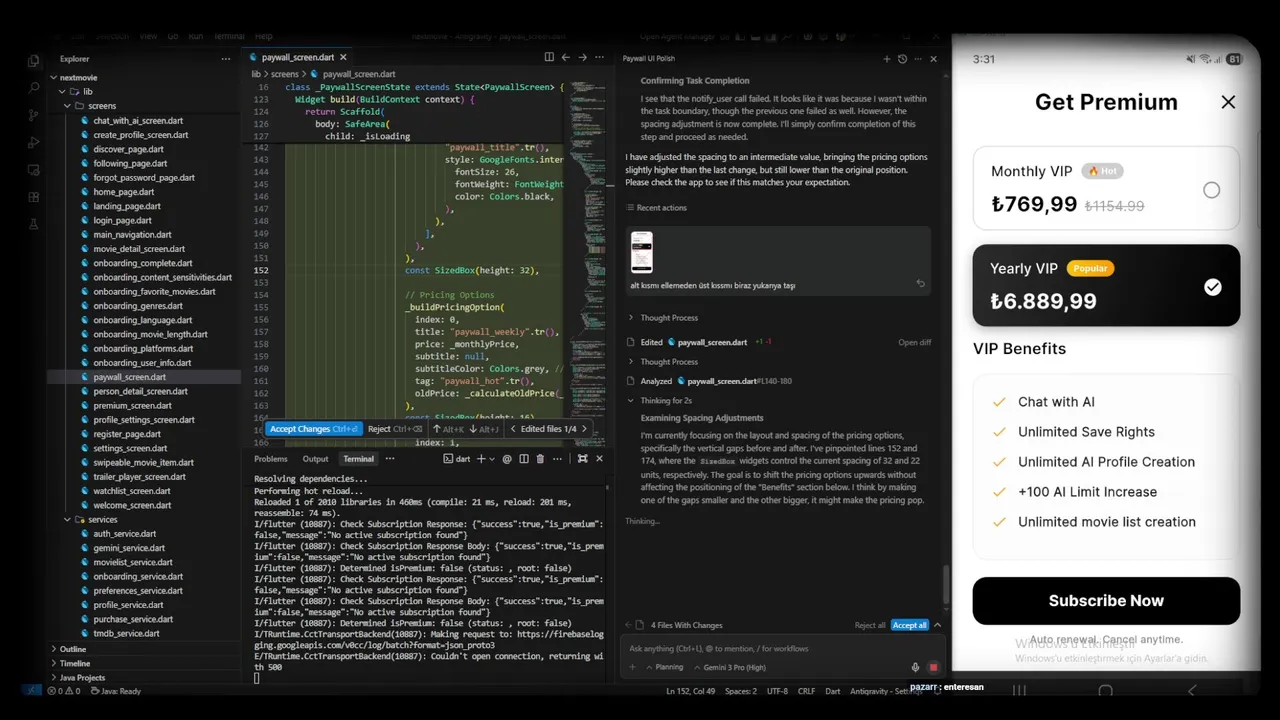
Task: Click the Reject changes button in editor
Action: [x=395, y=429]
